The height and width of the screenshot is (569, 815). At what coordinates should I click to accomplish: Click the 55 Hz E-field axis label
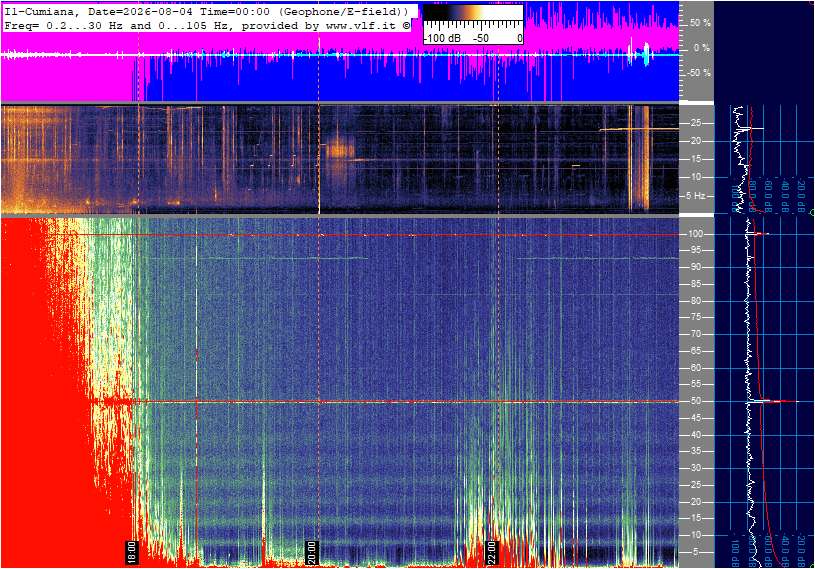coord(695,384)
